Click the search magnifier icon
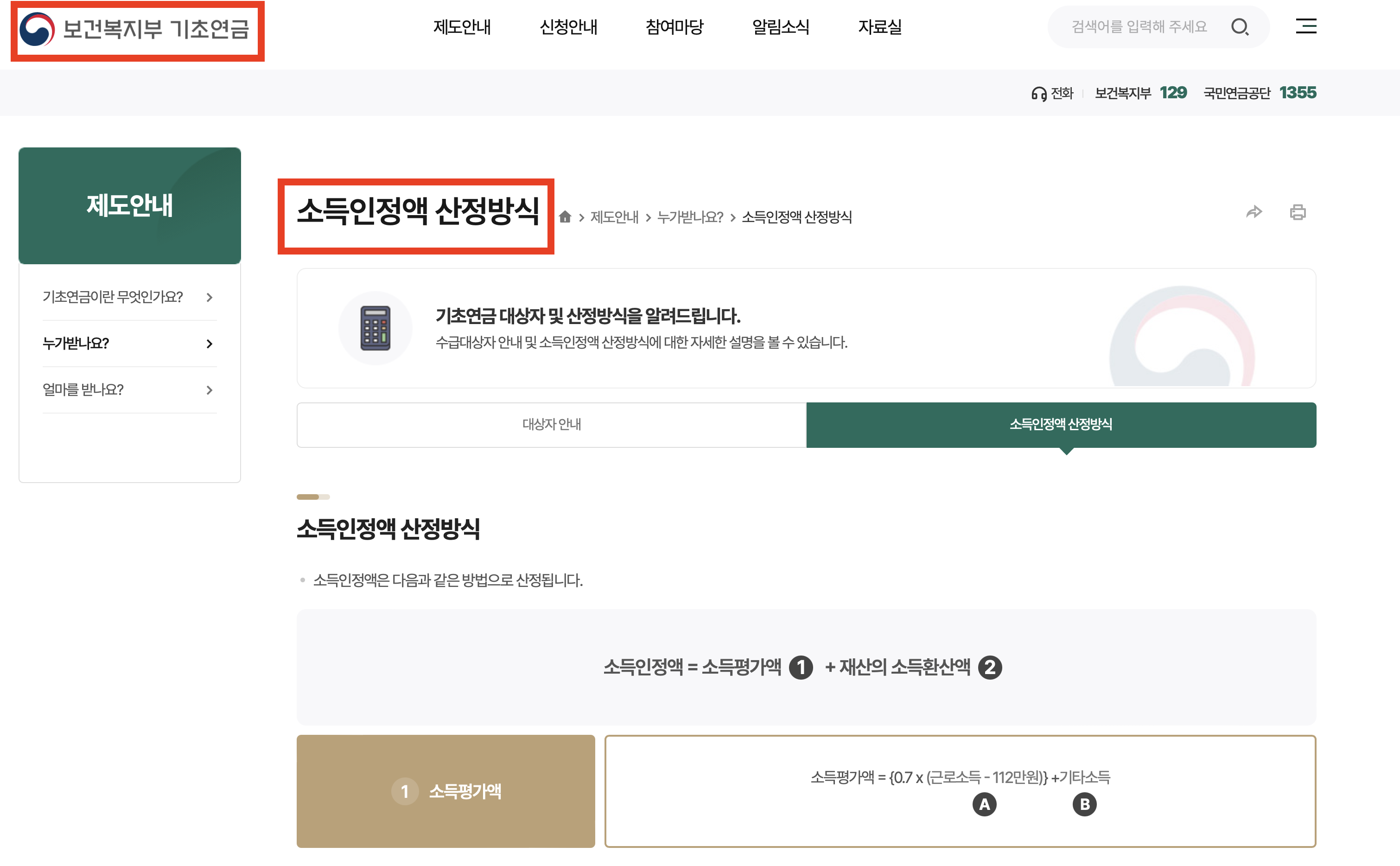The height and width of the screenshot is (866, 1400). click(1239, 27)
